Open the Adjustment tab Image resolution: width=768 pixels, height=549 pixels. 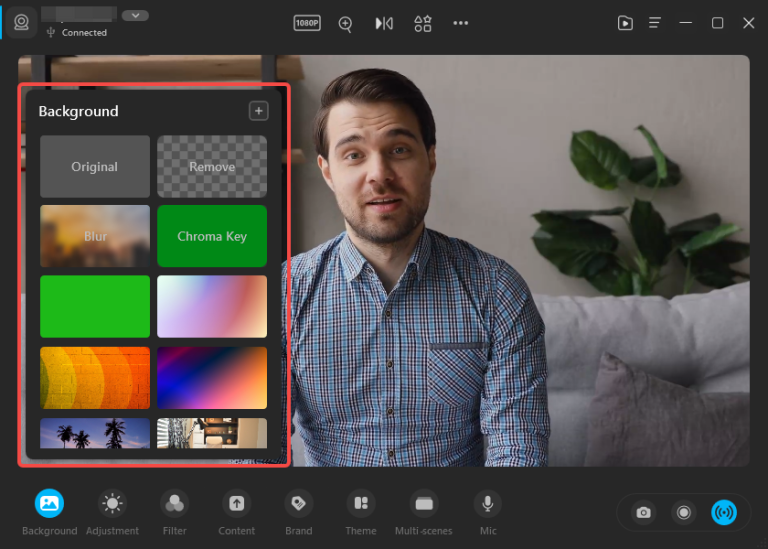(x=112, y=512)
